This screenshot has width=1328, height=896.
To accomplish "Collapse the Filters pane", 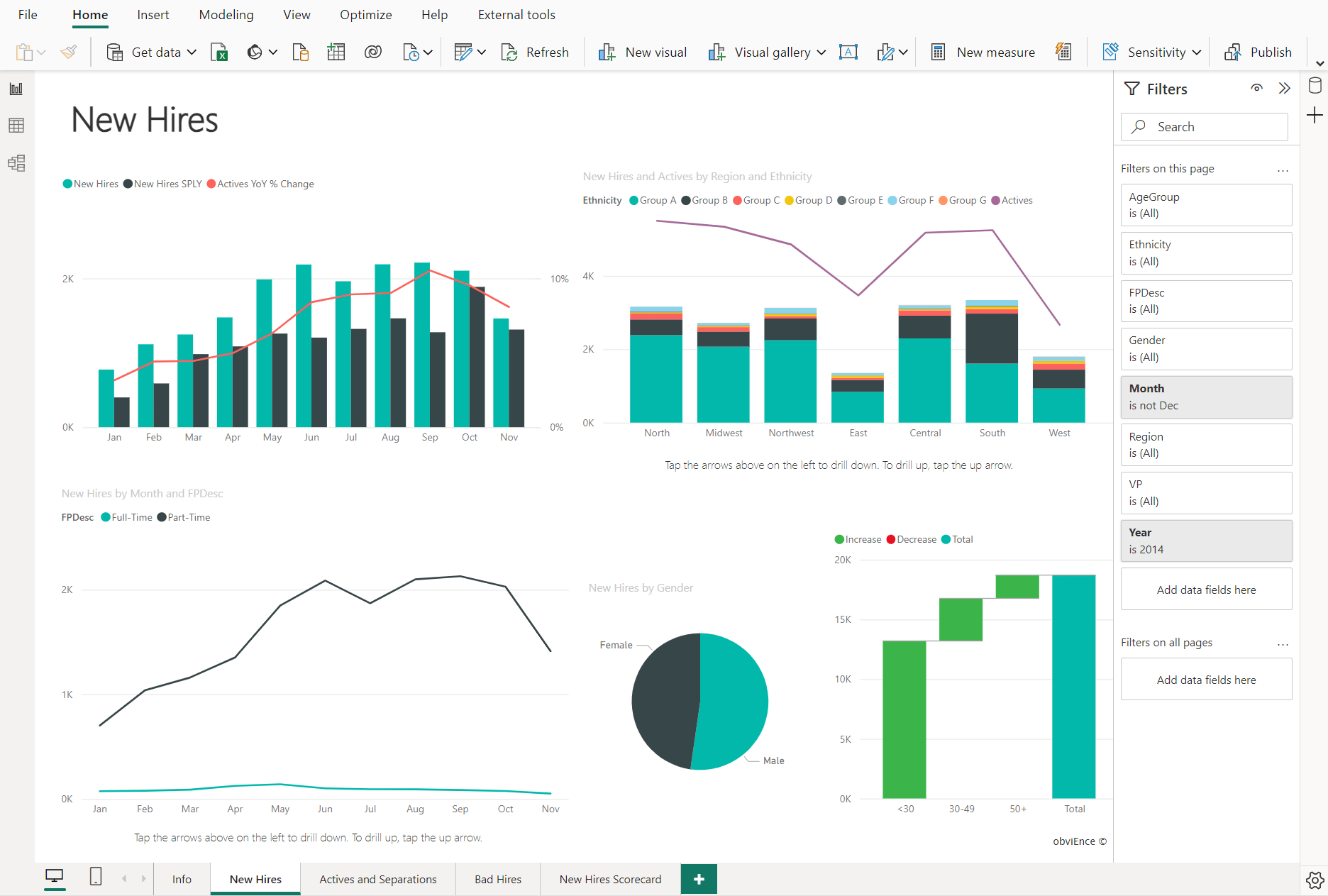I will point(1285,88).
